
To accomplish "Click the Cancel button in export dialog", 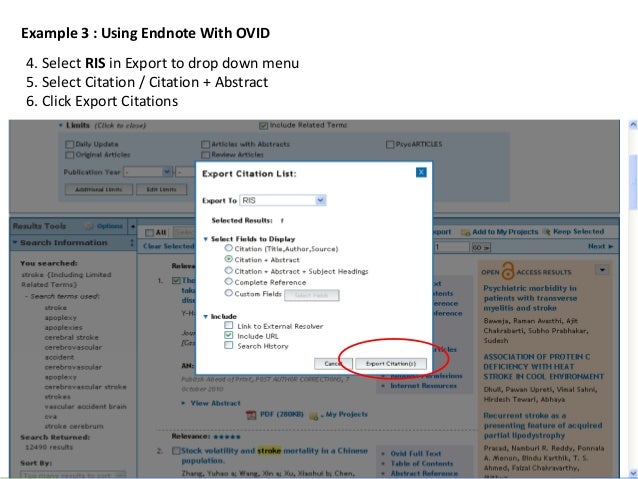I will coord(333,363).
